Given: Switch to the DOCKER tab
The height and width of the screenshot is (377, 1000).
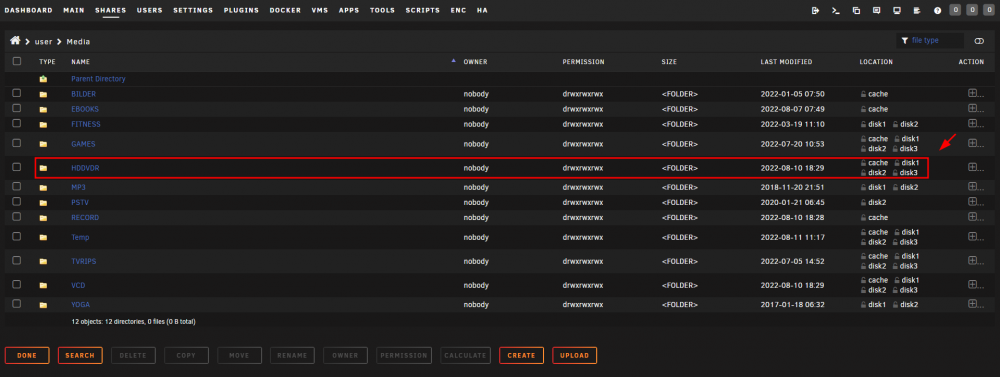Looking at the screenshot, I should (x=285, y=11).
